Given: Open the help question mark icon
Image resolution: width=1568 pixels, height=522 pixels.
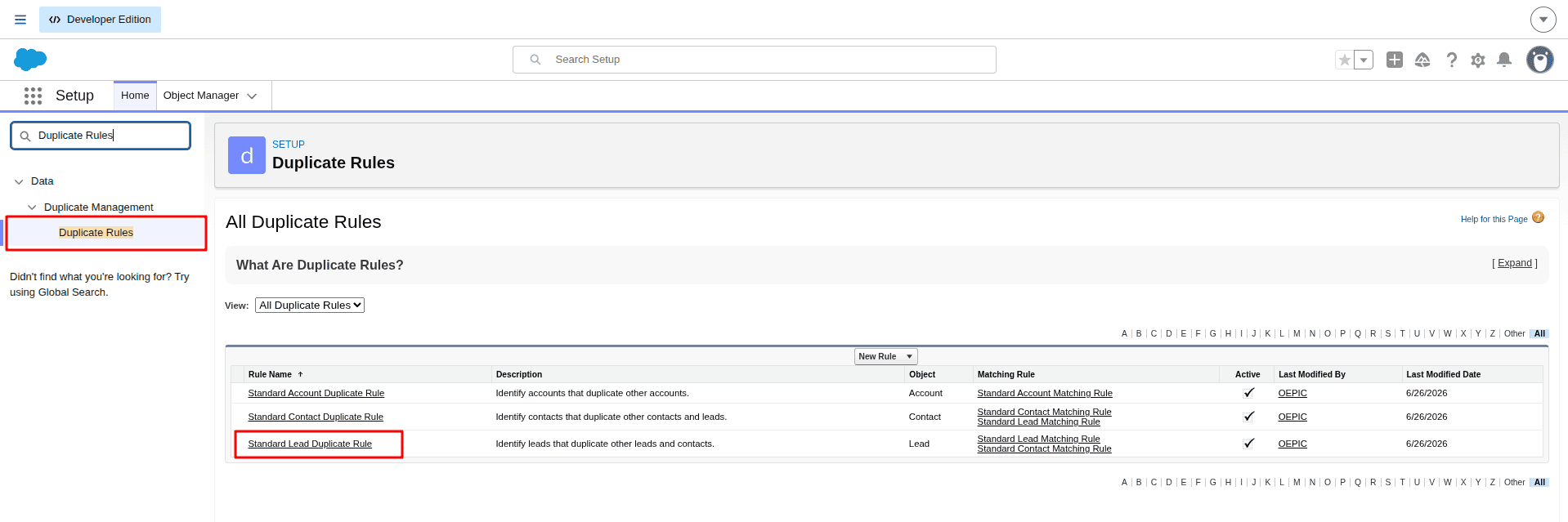Looking at the screenshot, I should tap(1451, 60).
